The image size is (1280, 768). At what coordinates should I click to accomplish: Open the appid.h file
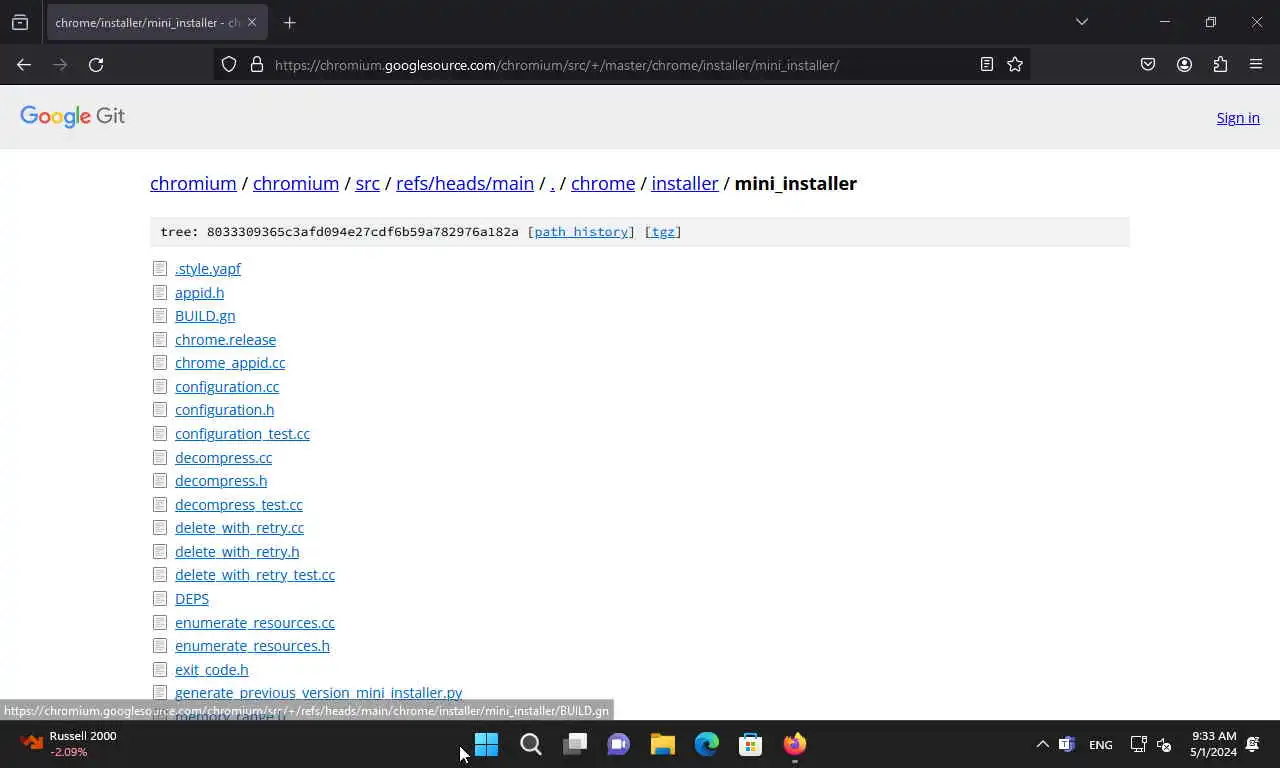[199, 292]
